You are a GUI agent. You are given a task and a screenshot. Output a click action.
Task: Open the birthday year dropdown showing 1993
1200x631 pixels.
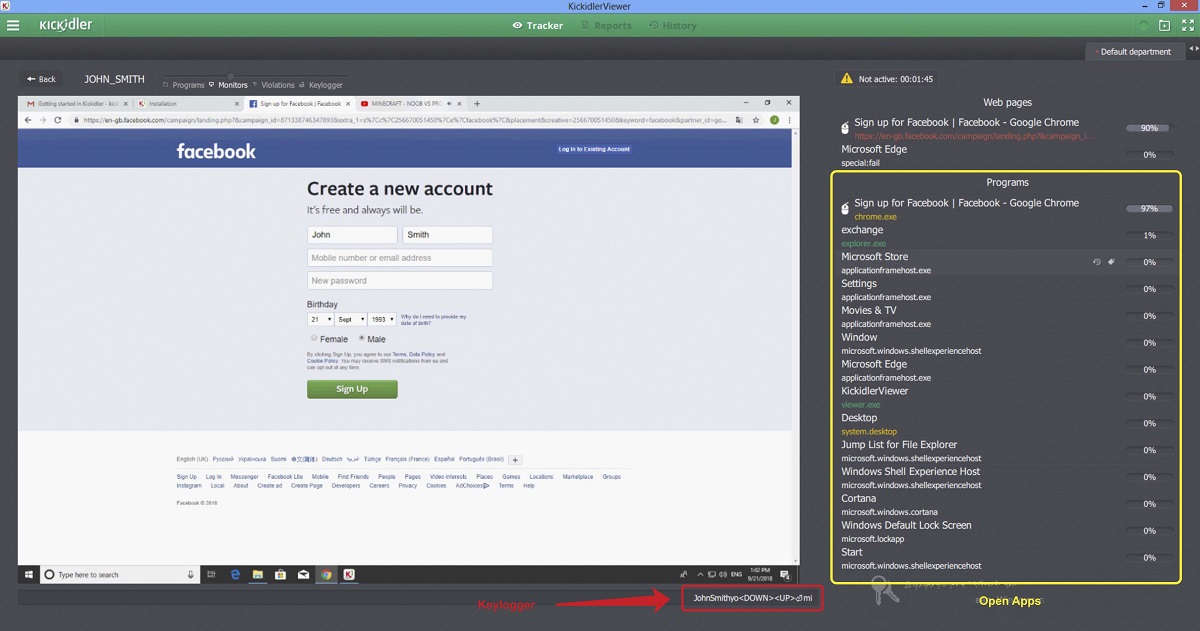(382, 319)
